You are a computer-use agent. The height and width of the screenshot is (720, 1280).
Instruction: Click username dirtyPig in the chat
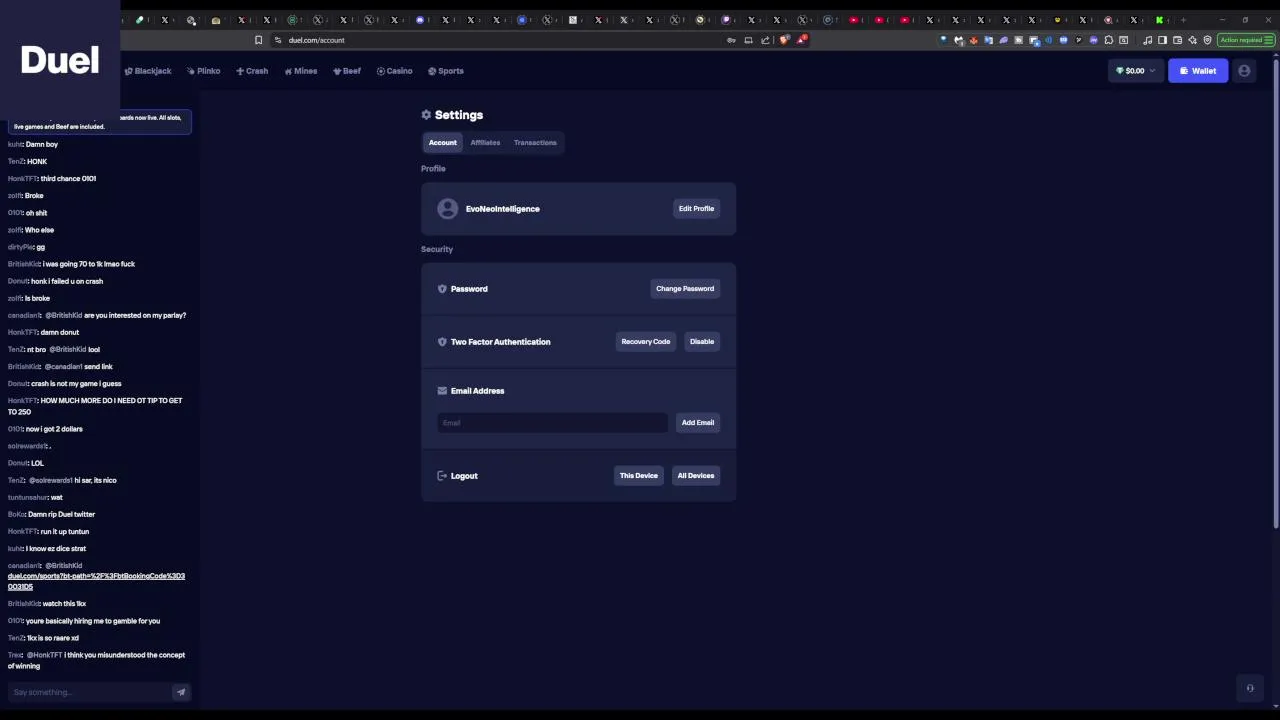[21, 246]
